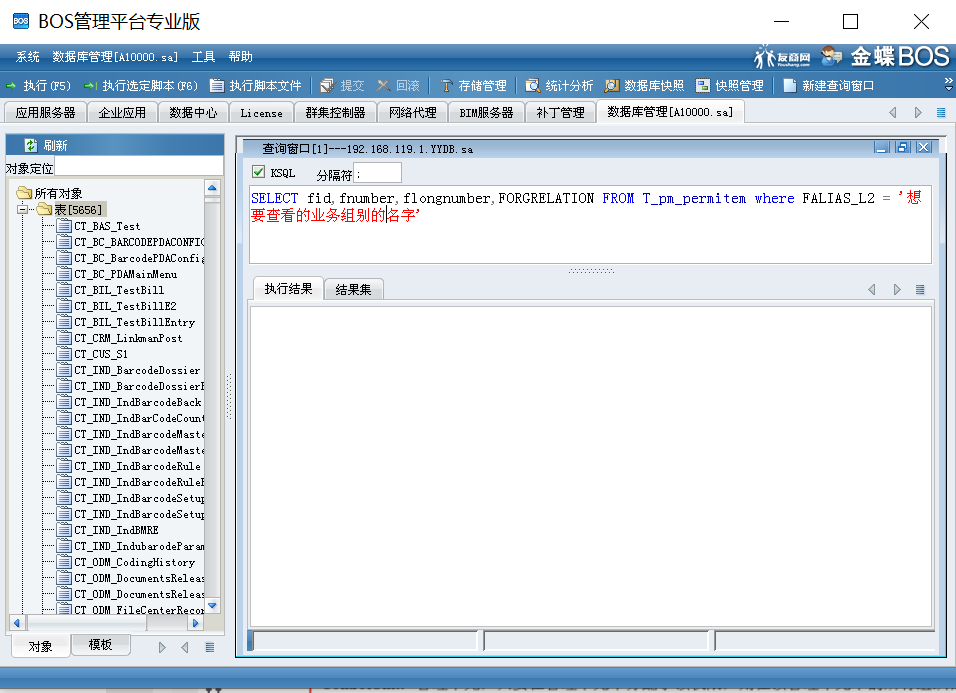The height and width of the screenshot is (693, 956).
Task: Toggle the KSQL checkbox
Action: (259, 172)
